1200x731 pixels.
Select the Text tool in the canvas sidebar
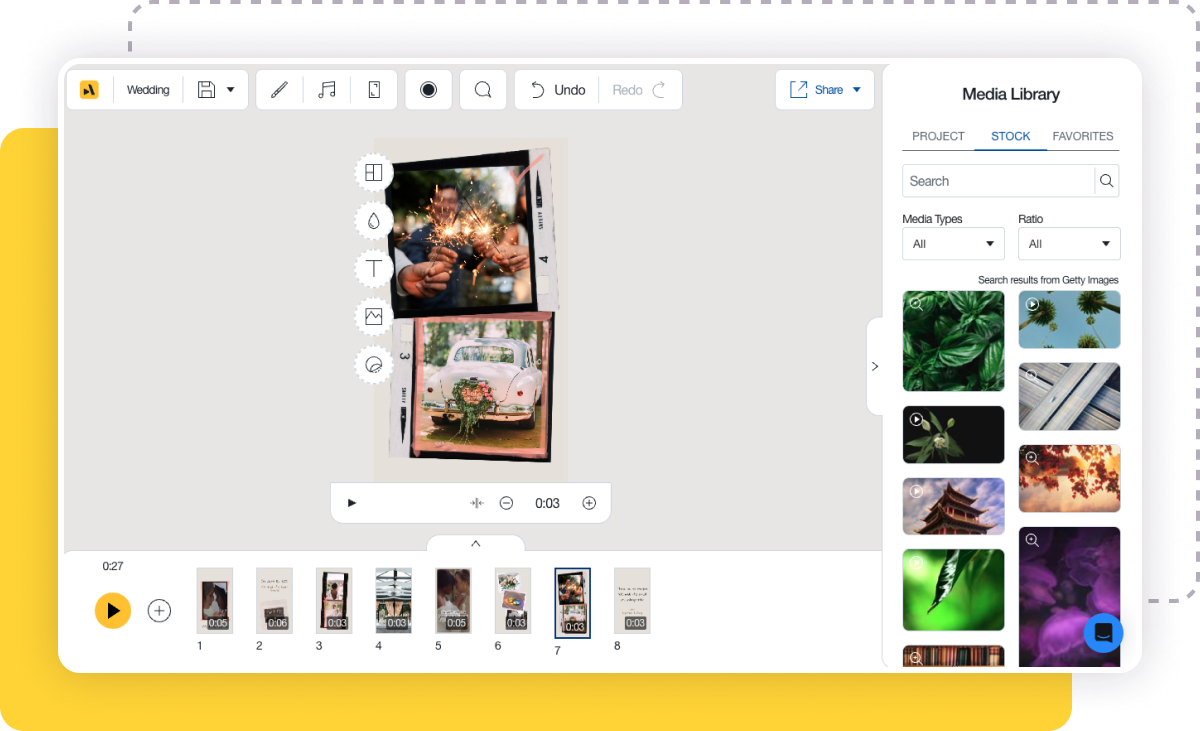(373, 268)
